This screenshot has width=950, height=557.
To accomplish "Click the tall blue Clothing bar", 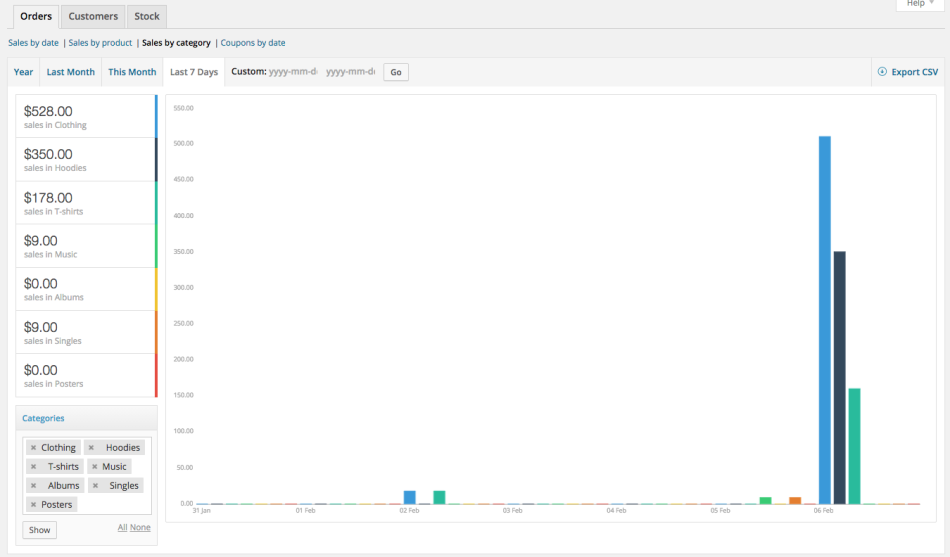I will click(825, 320).
